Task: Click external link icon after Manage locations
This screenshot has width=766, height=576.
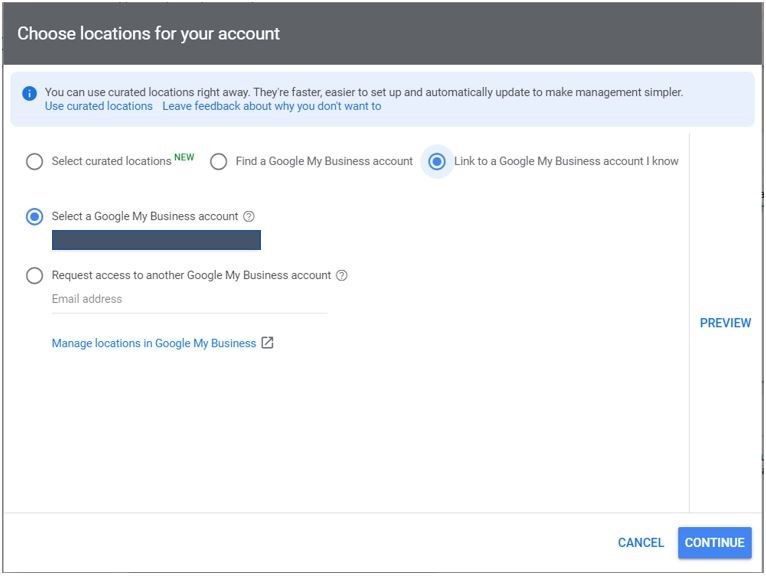Action: [x=267, y=343]
